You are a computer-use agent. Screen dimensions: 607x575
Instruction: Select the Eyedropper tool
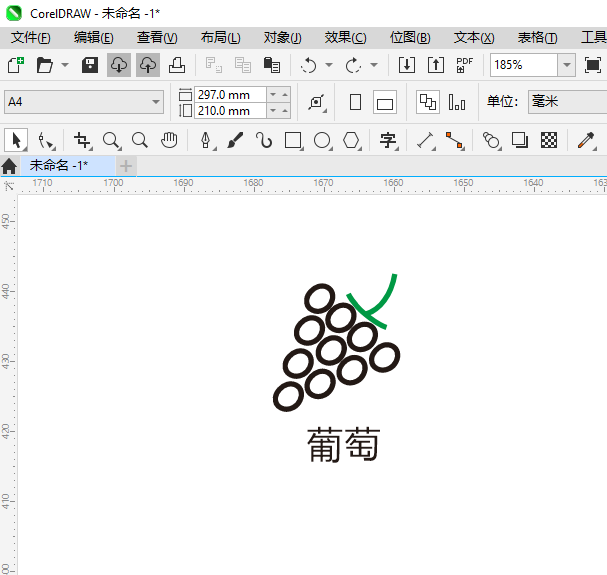[586, 140]
